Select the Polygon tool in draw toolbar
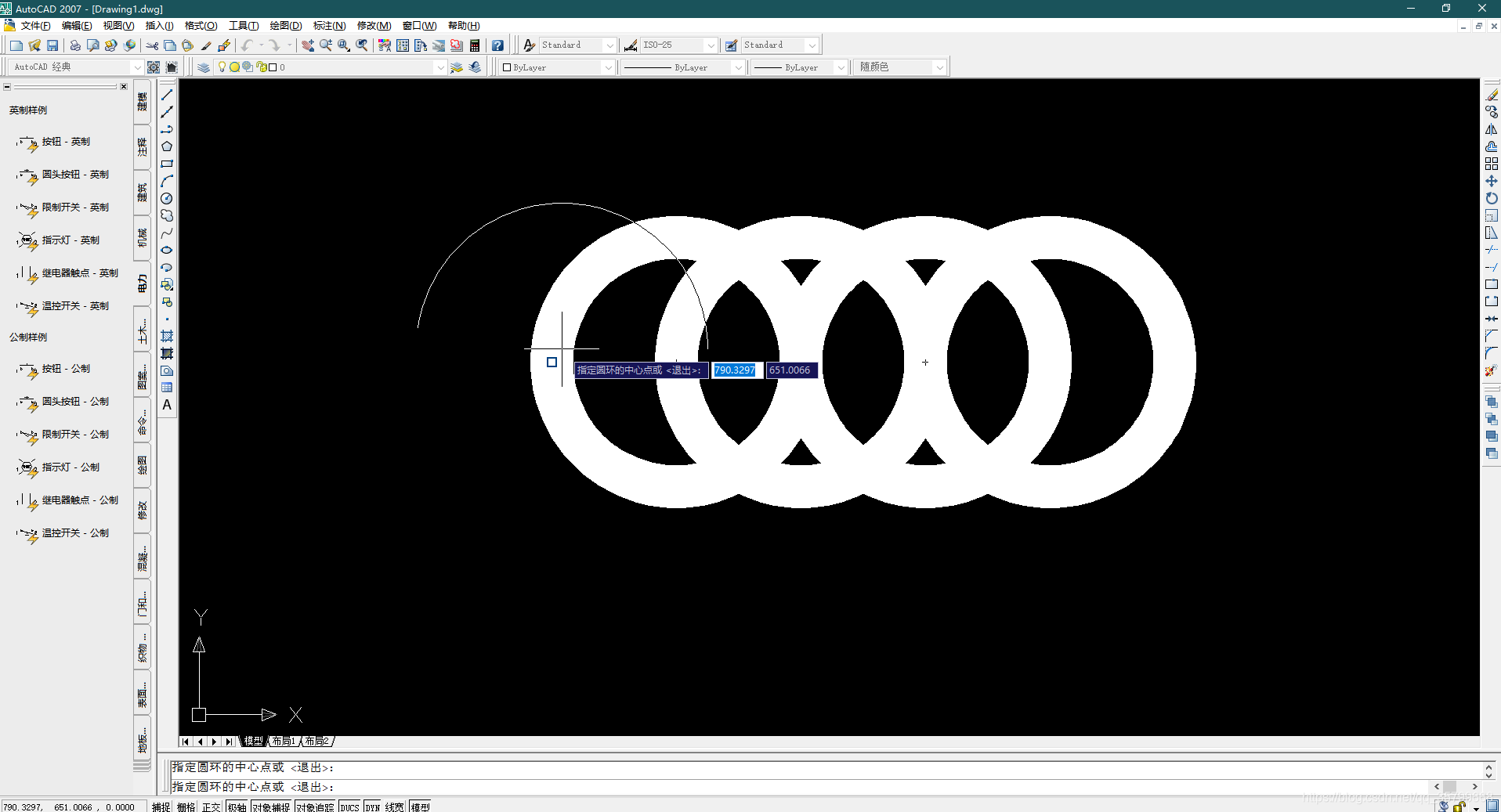Screen dimensions: 1501x812 point(167,146)
